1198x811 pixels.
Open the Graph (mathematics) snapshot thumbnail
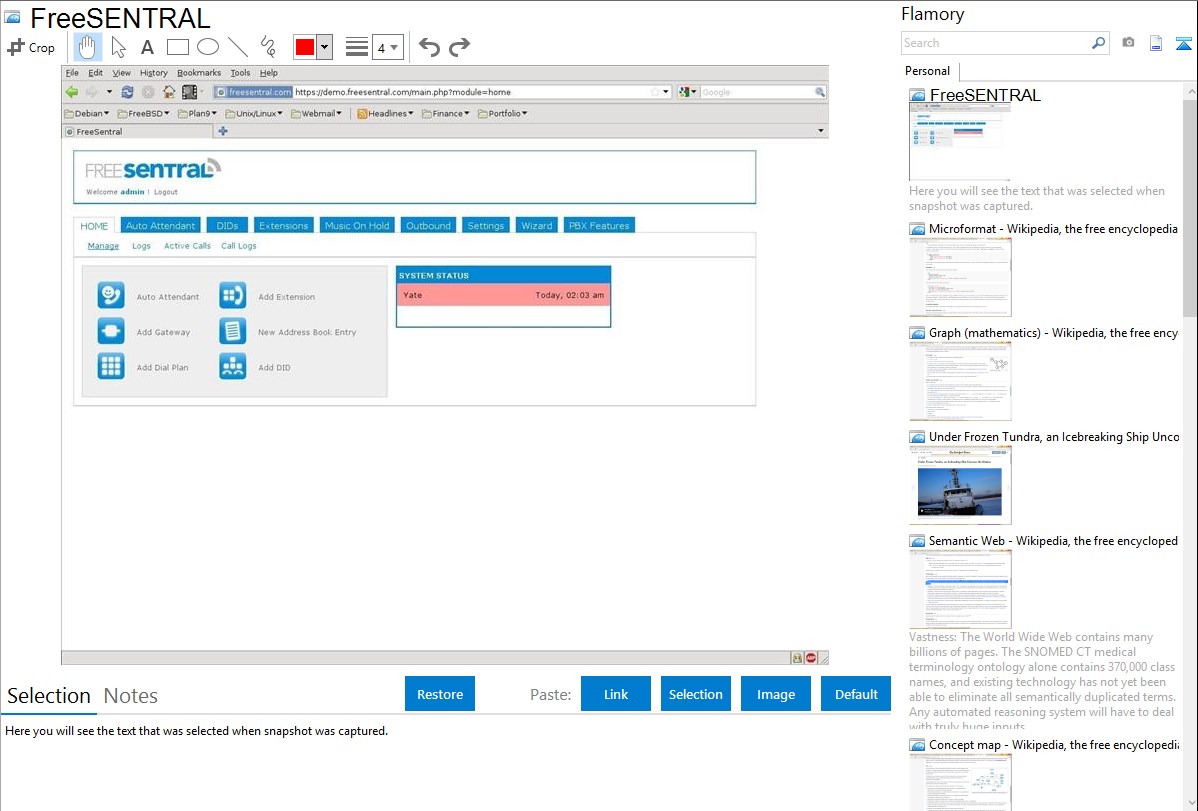(960, 381)
